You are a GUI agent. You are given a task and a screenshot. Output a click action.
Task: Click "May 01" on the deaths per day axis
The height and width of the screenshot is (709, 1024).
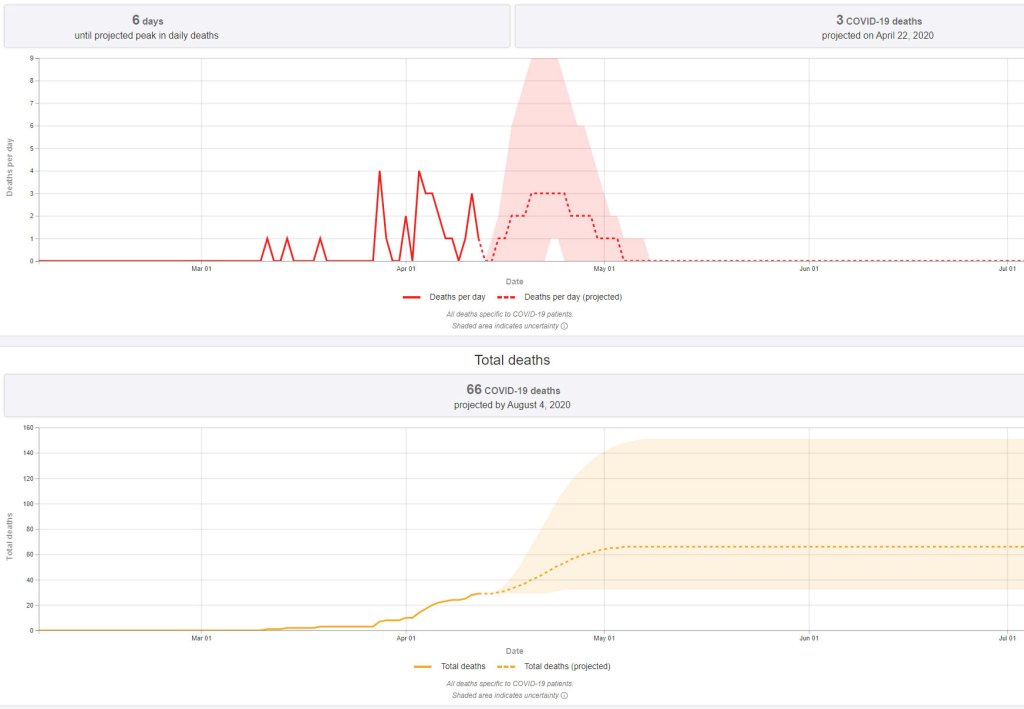click(x=604, y=269)
